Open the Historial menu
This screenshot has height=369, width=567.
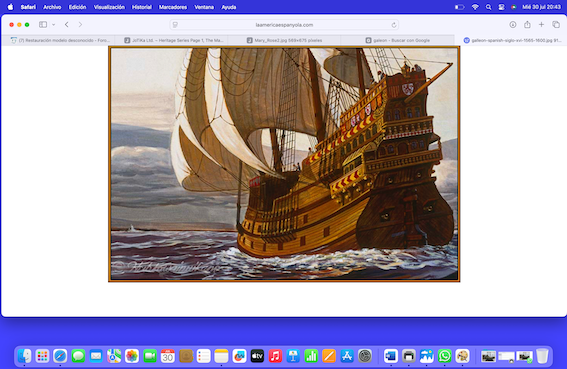[x=142, y=7]
